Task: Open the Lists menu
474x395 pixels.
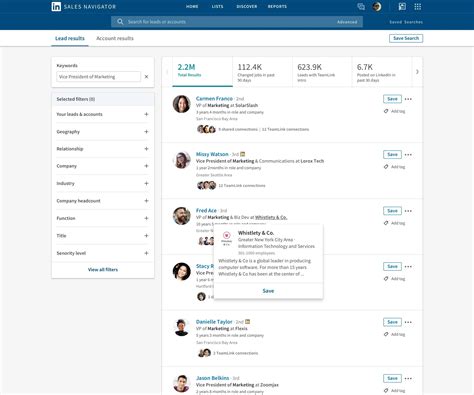Action: [x=217, y=7]
